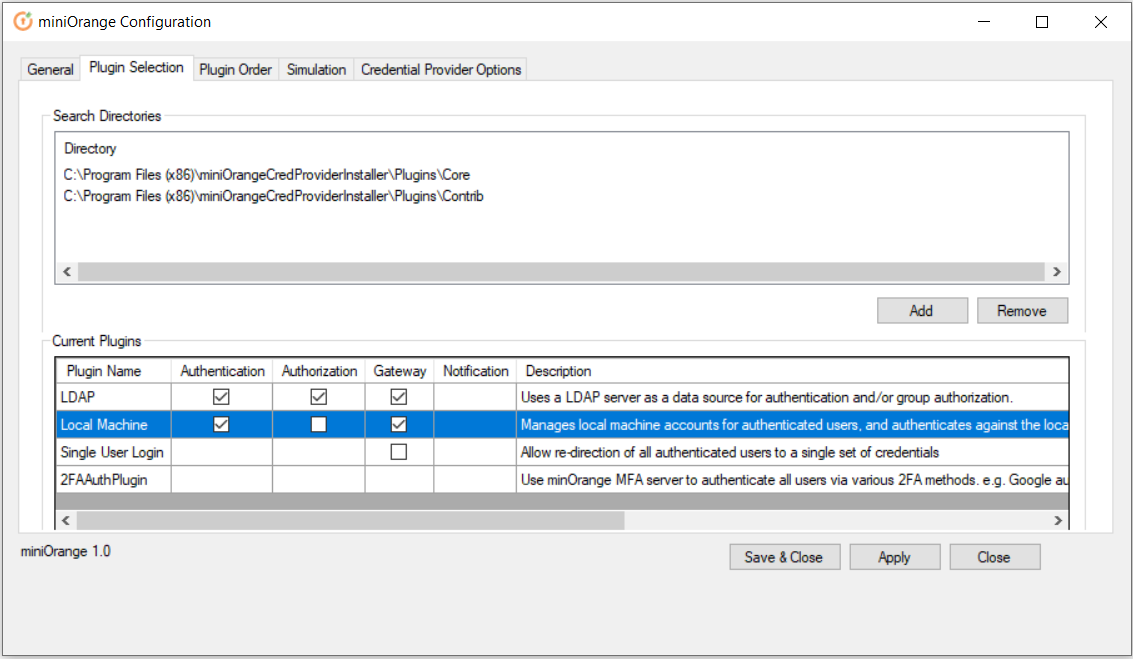Viewport: 1133px width, 659px height.
Task: Click directory list left scroll arrow
Action: click(67, 272)
